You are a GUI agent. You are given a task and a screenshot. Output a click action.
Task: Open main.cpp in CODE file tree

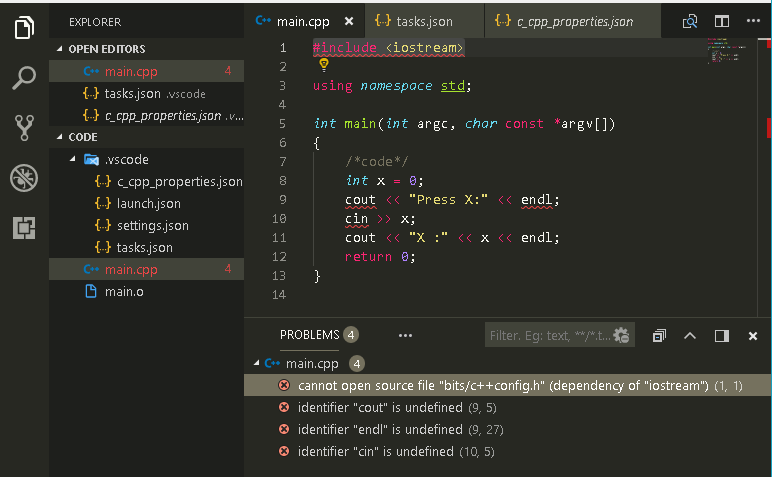(147, 269)
